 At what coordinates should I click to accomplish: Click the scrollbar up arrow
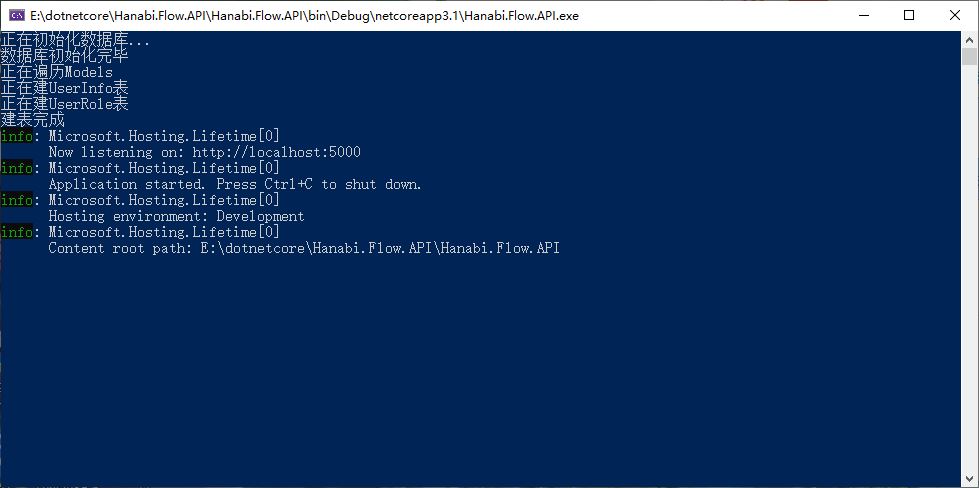click(969, 39)
